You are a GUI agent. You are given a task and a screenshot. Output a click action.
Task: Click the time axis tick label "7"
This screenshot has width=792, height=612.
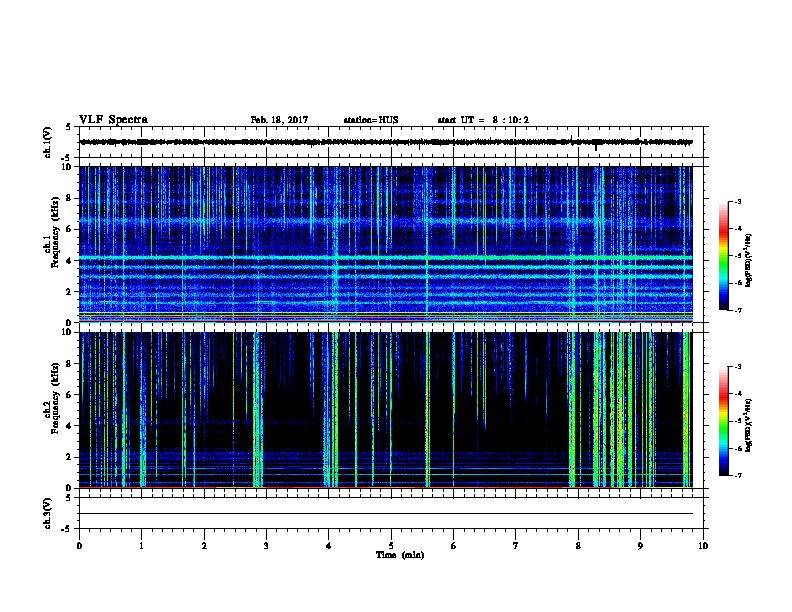point(516,546)
